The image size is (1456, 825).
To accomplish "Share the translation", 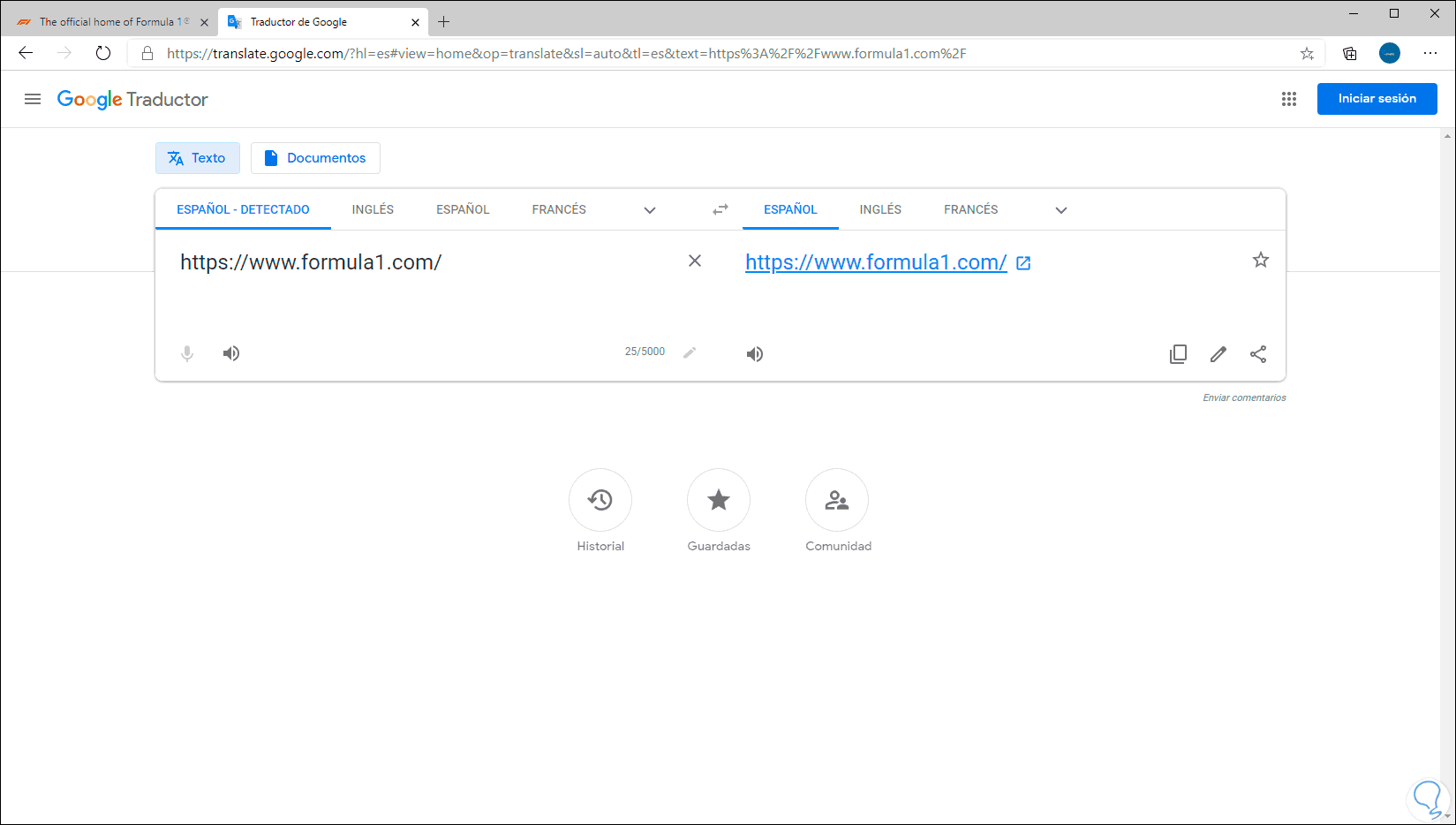I will point(1258,354).
